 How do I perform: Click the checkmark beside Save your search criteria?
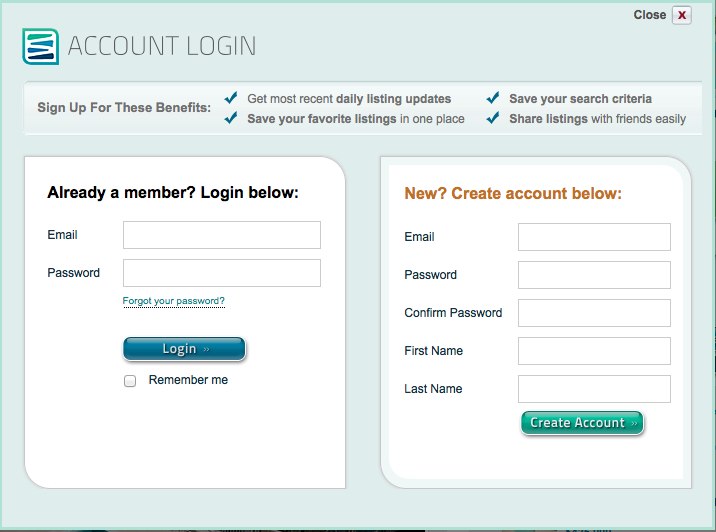tap(493, 98)
